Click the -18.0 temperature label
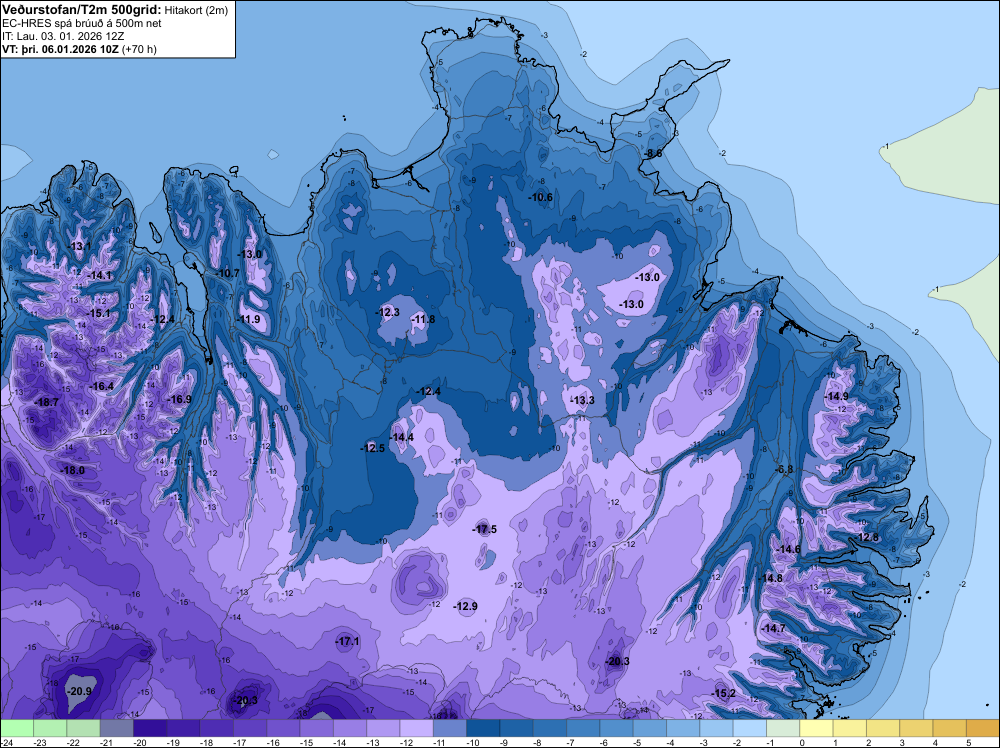The image size is (1000, 748). [72, 470]
